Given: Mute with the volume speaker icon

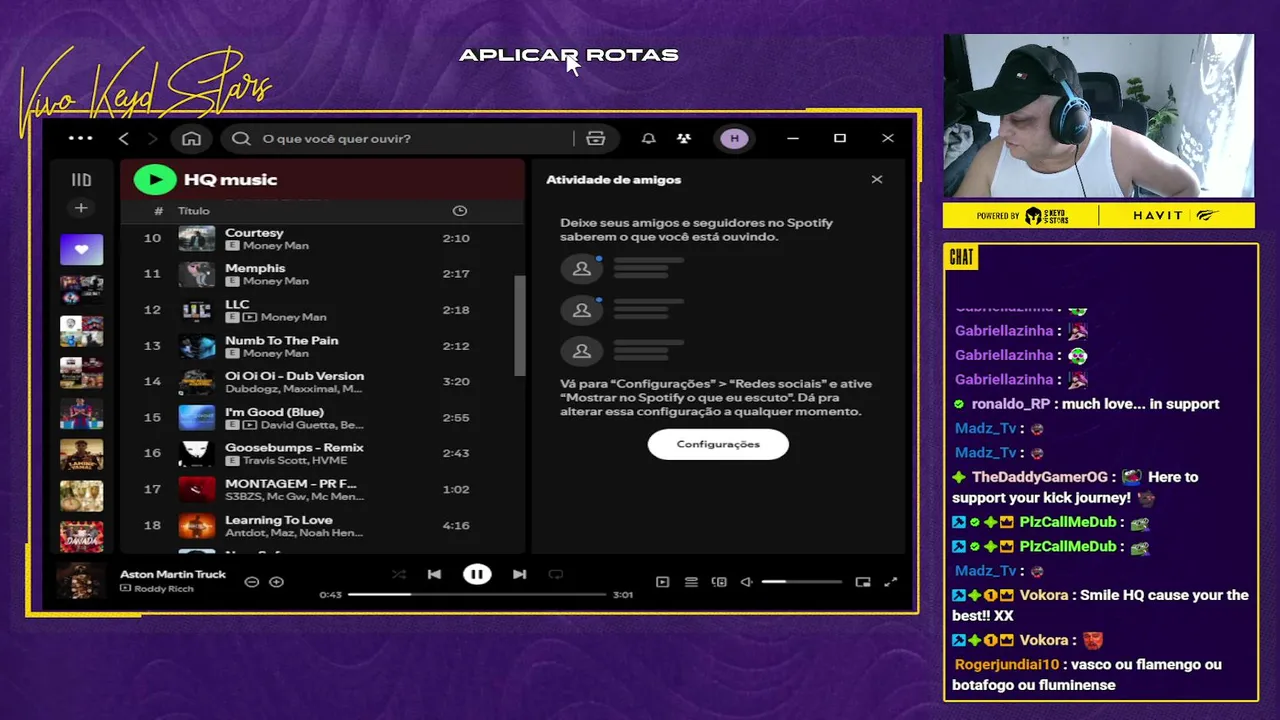Looking at the screenshot, I should pyautogui.click(x=746, y=582).
